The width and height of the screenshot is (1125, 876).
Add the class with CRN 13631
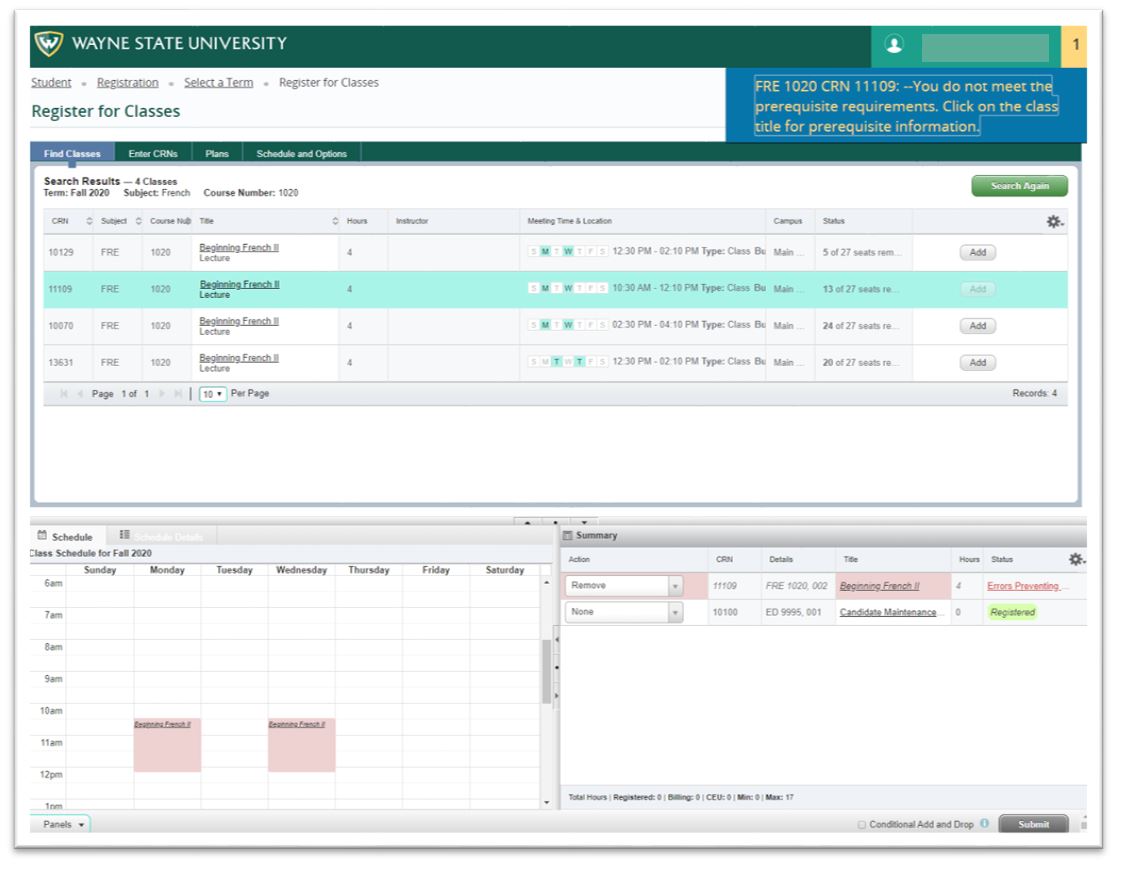pos(978,362)
